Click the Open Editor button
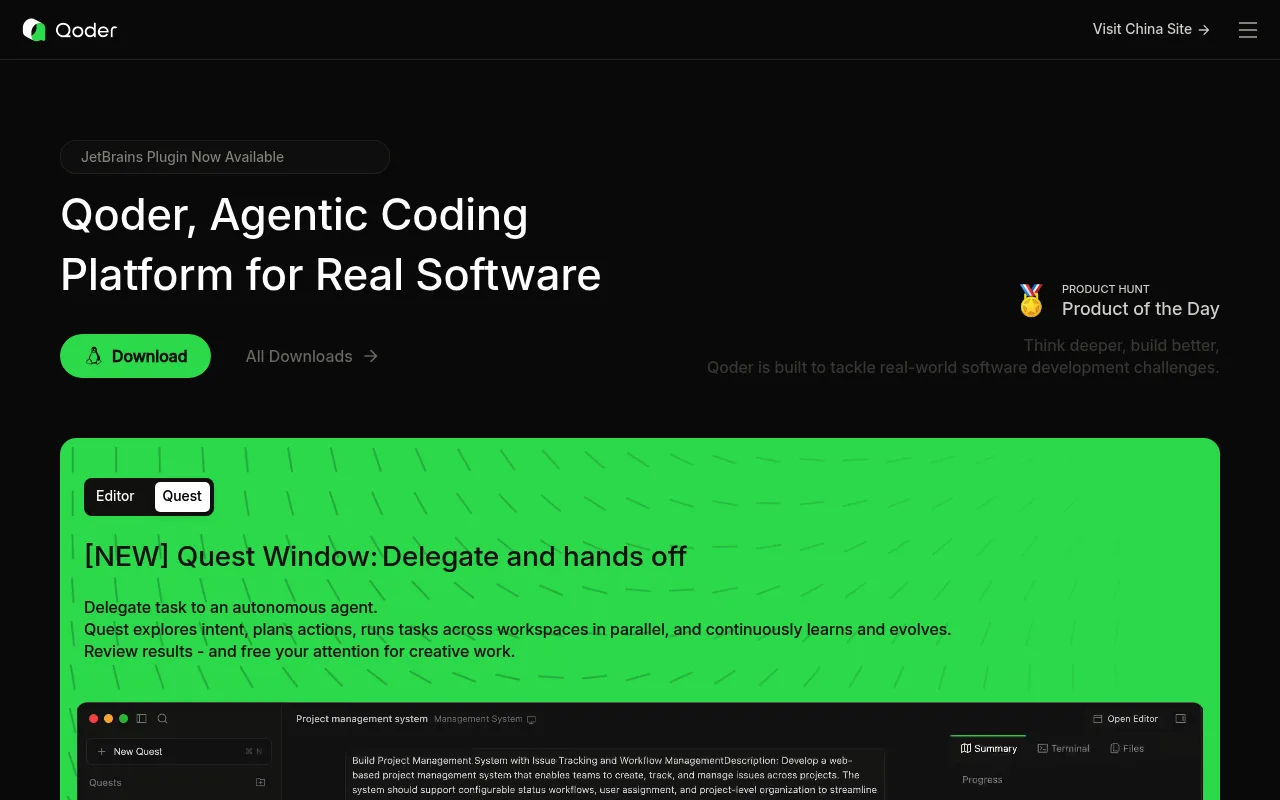1280x800 pixels. click(1125, 719)
